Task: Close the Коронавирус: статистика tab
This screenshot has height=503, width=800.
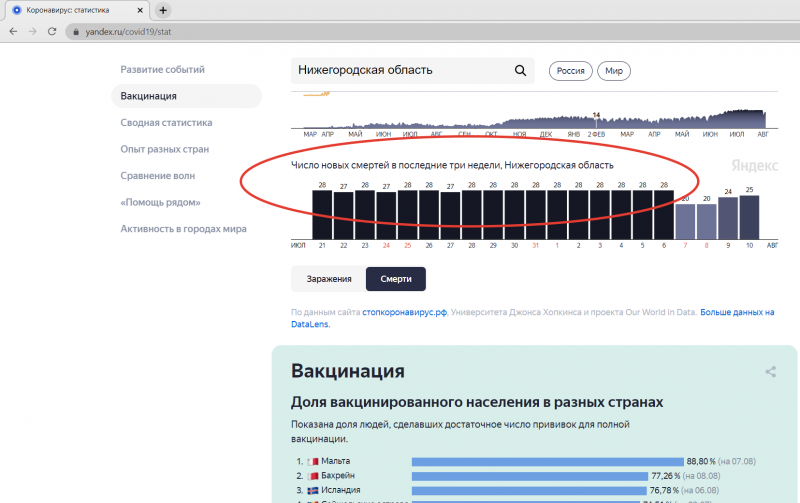Action: click(140, 10)
